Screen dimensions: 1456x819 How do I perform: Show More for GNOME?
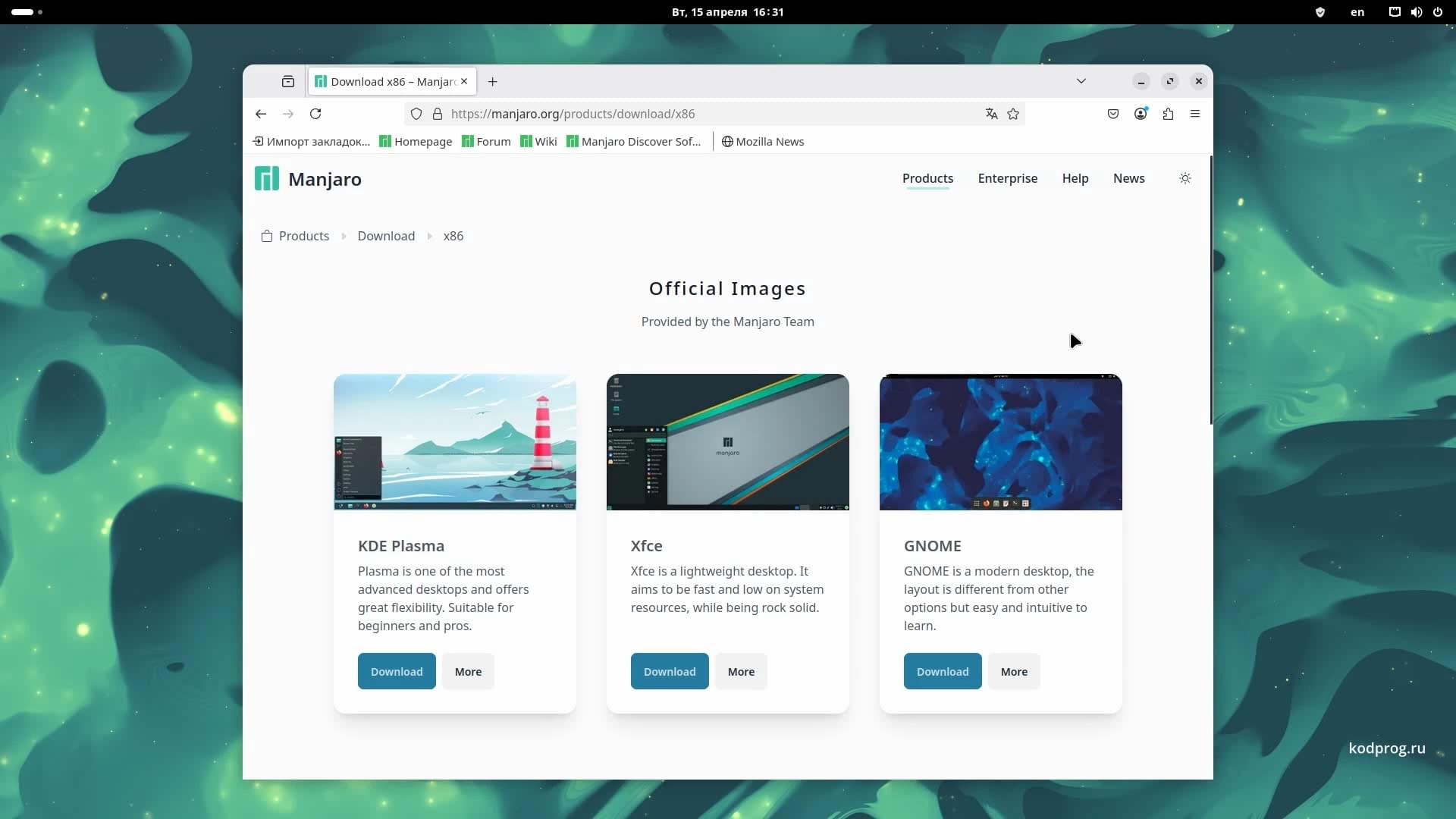(x=1014, y=671)
